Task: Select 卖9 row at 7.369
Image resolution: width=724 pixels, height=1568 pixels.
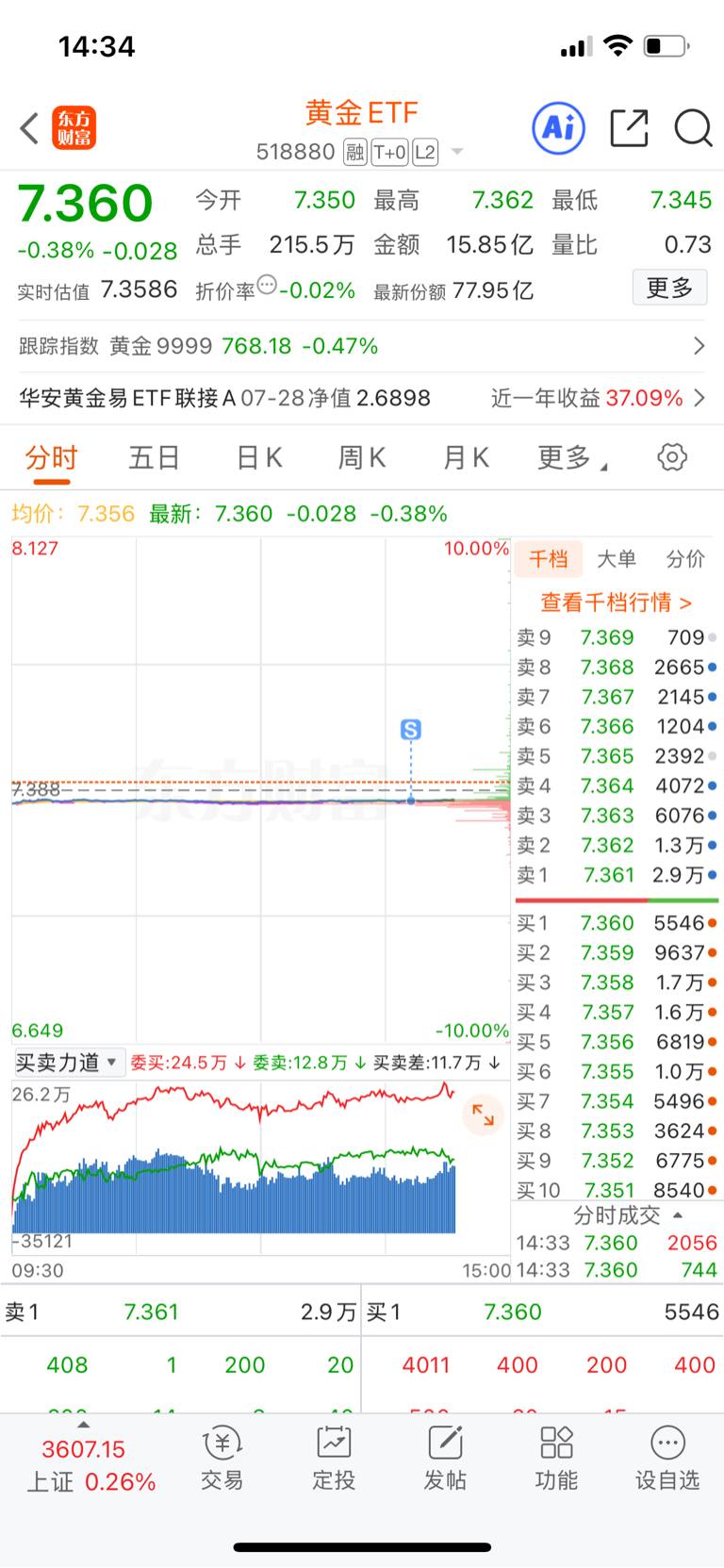Action: pos(617,637)
